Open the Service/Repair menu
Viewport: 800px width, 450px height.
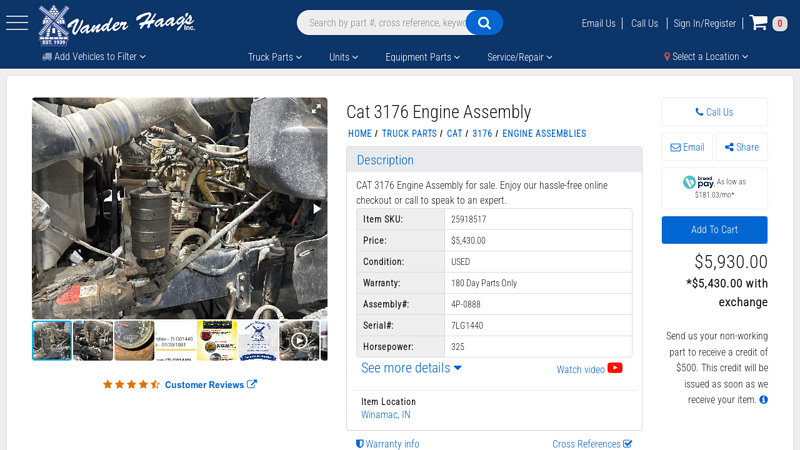coord(519,57)
